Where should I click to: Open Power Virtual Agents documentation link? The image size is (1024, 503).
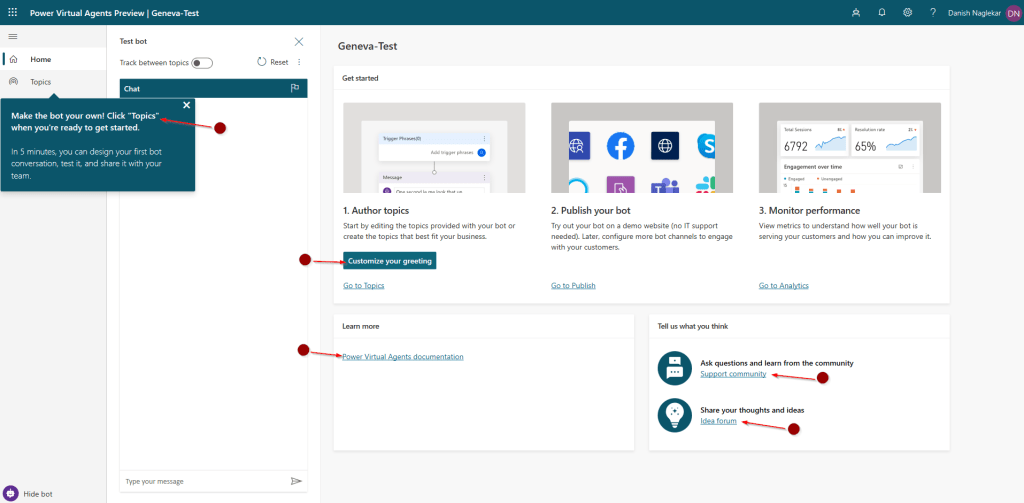402,357
